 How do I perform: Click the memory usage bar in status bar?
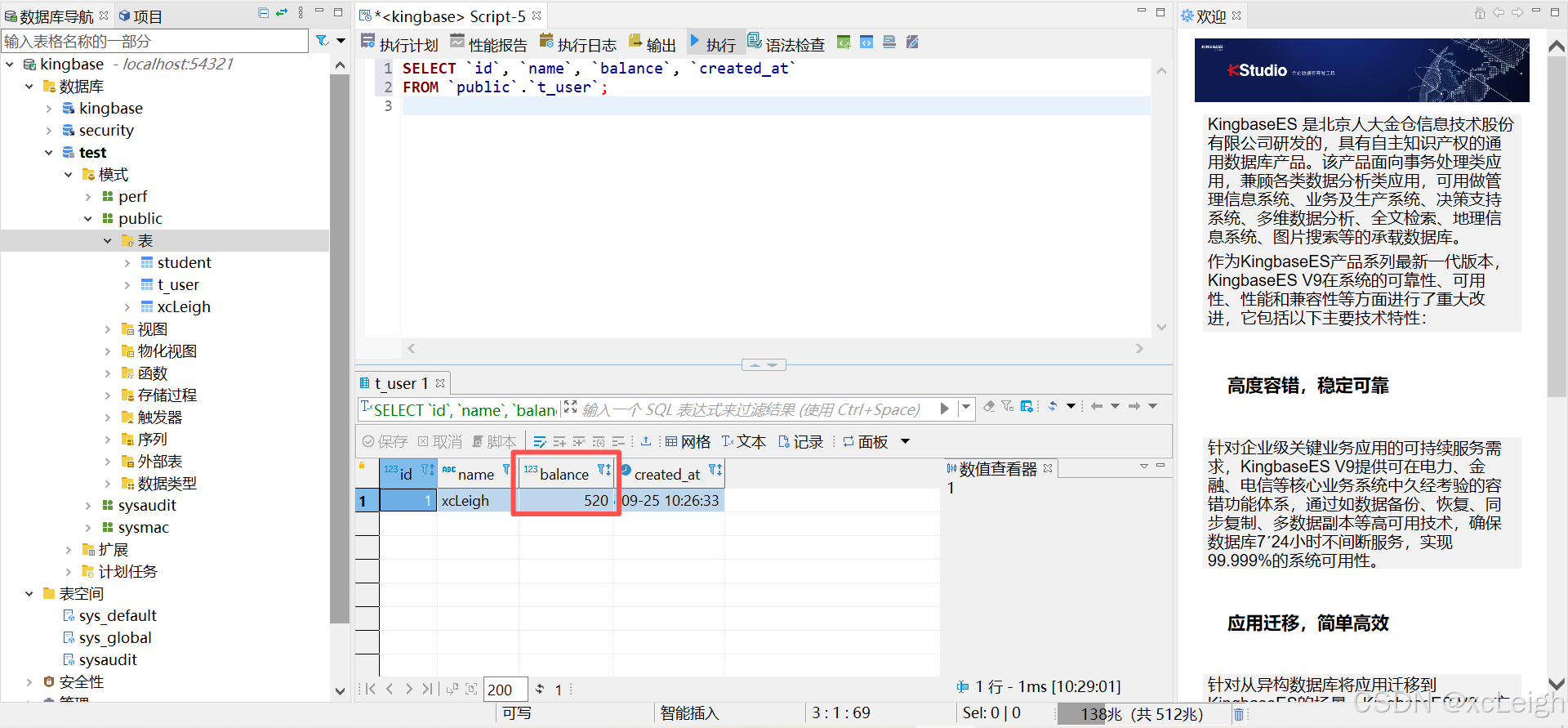pyautogui.click(x=1142, y=714)
